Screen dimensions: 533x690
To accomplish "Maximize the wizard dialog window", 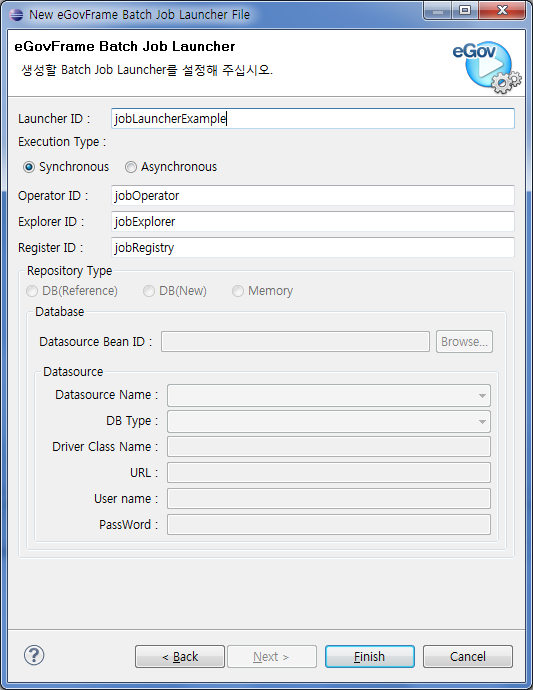I will [465, 11].
